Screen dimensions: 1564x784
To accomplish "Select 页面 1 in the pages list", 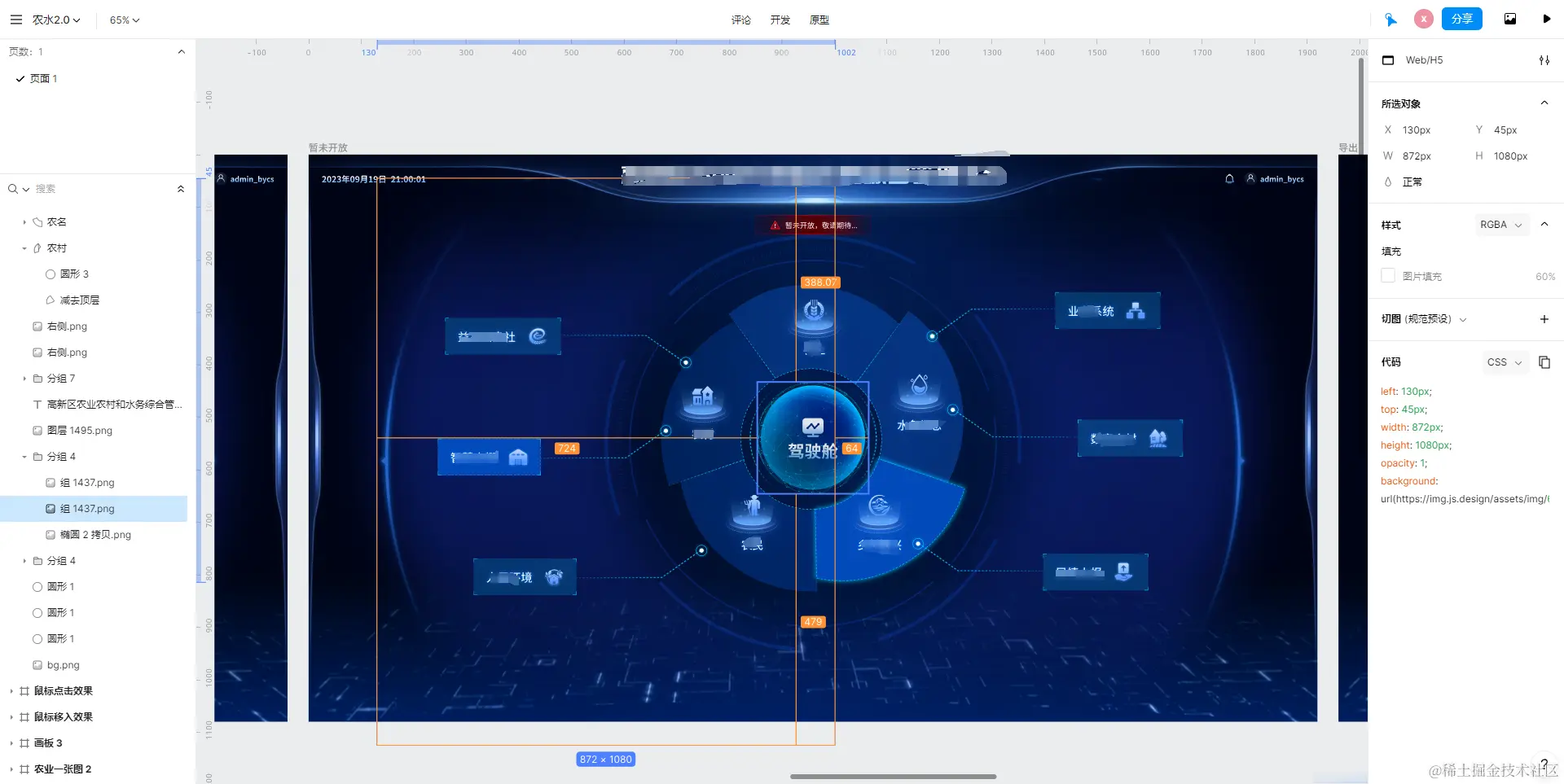I will point(44,78).
